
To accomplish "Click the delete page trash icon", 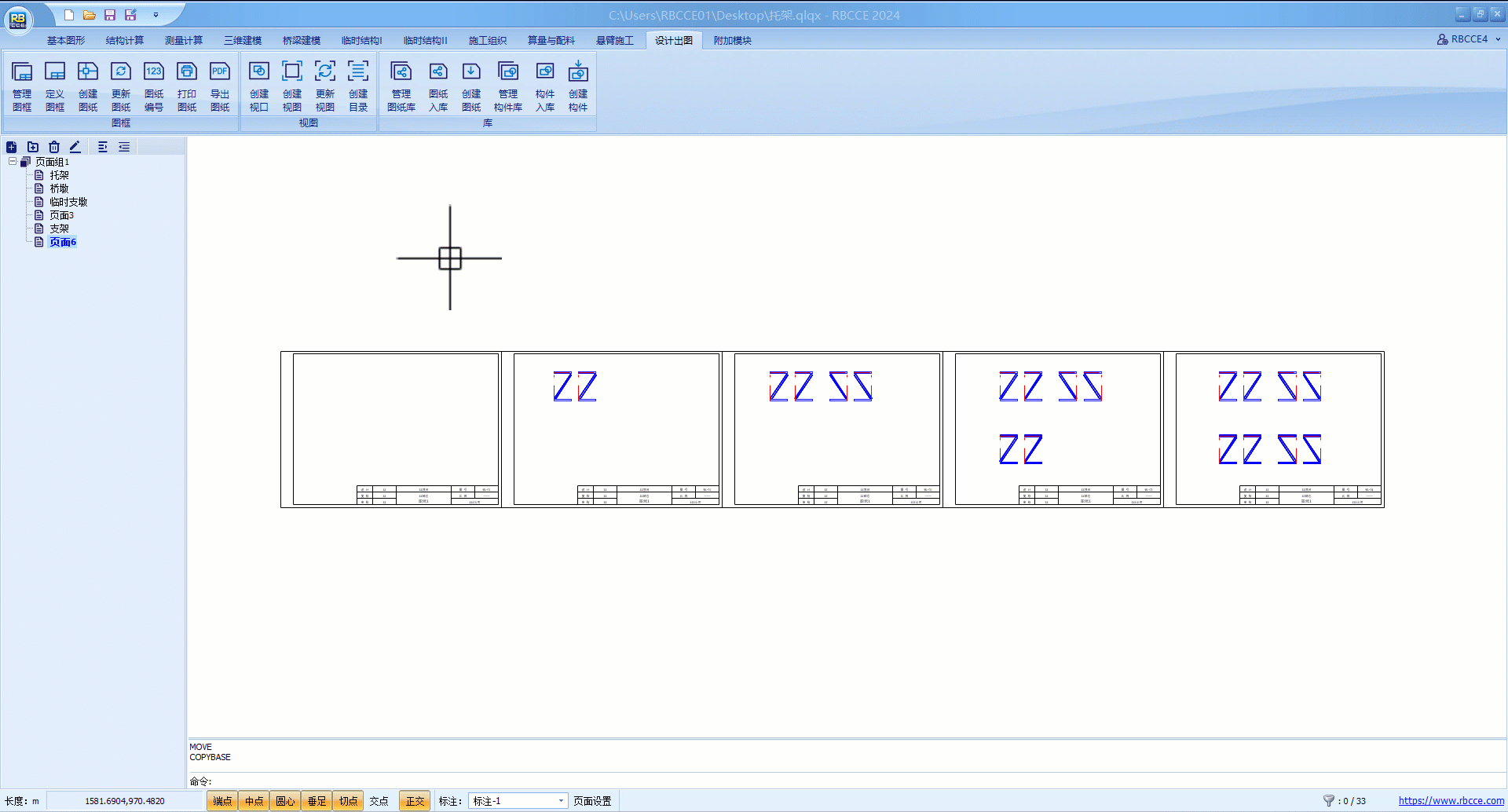I will (54, 147).
